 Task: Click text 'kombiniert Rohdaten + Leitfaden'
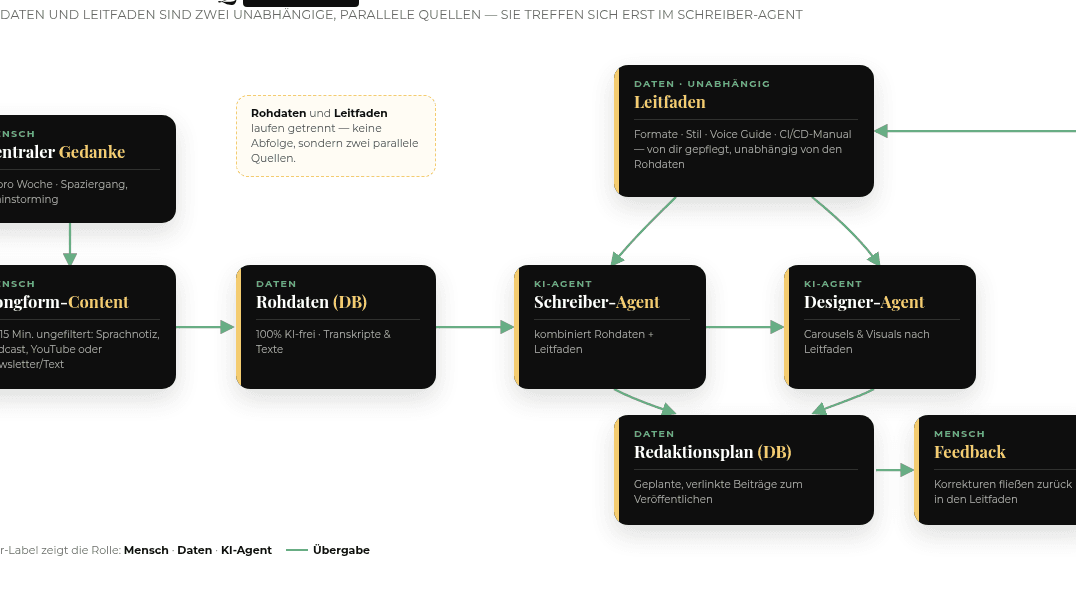(594, 342)
